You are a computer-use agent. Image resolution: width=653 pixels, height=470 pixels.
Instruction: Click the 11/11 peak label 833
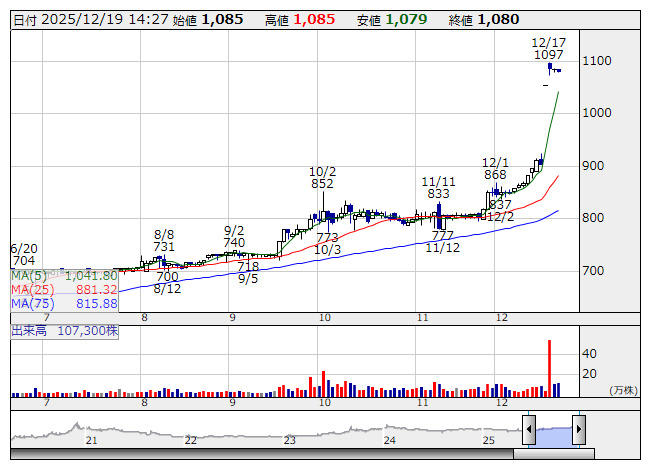(x=438, y=194)
